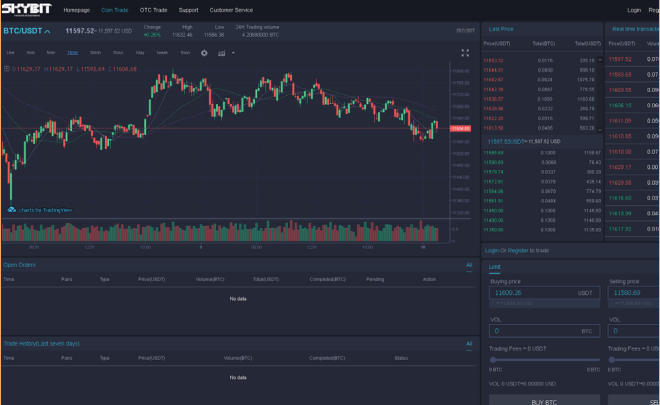The image size is (660, 405).
Task: Select the 30min chart interval
Action: coord(95,53)
